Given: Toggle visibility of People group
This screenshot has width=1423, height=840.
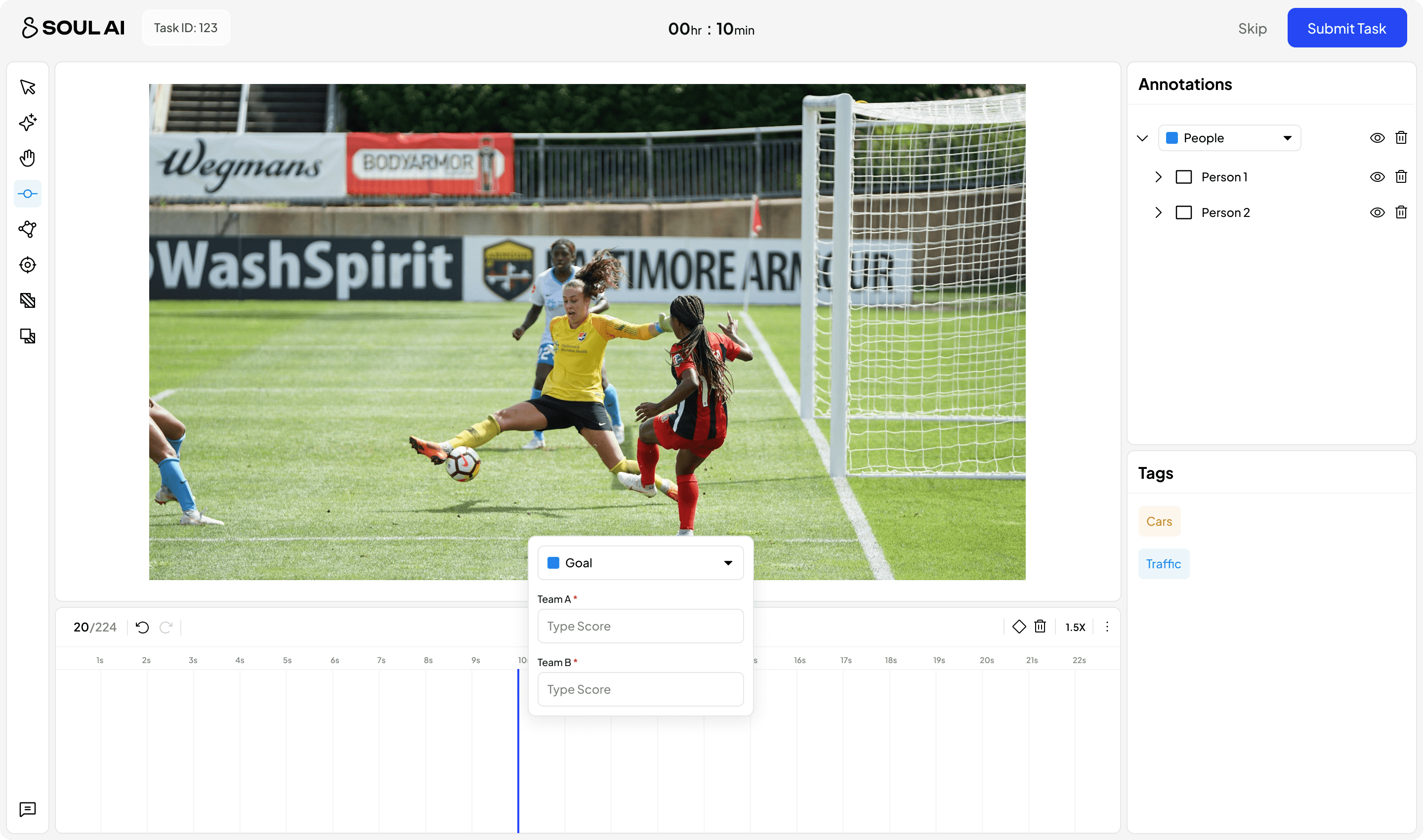Looking at the screenshot, I should click(1377, 138).
